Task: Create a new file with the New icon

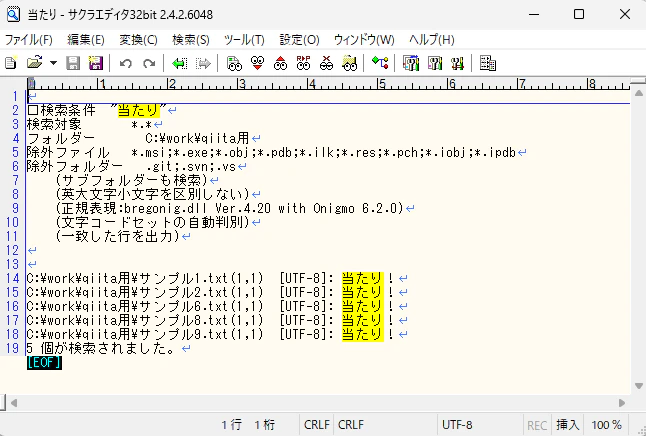Action: (x=11, y=63)
